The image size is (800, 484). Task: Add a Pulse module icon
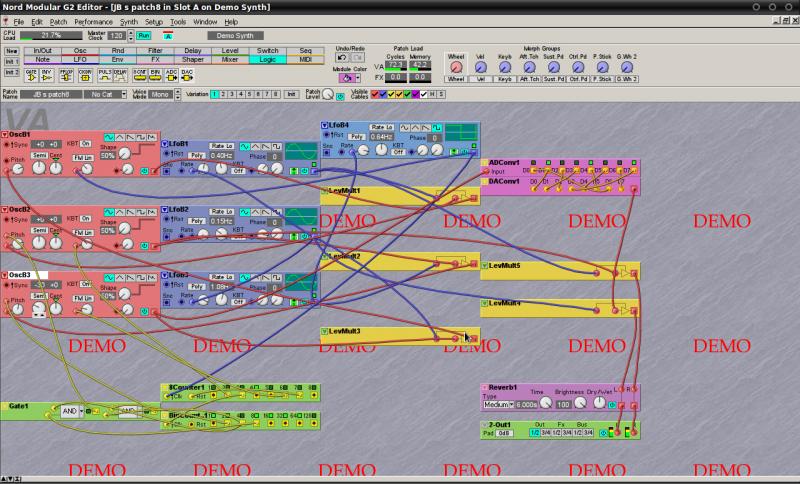point(105,75)
